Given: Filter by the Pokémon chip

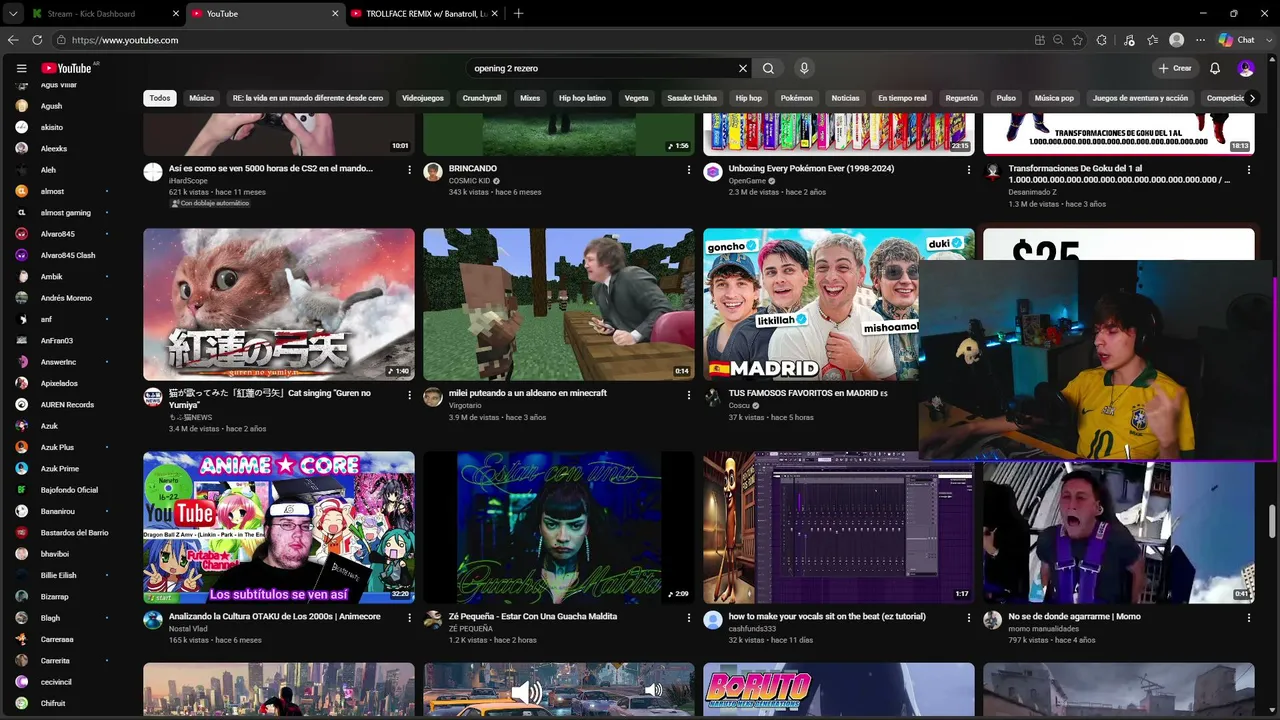Looking at the screenshot, I should [x=797, y=98].
